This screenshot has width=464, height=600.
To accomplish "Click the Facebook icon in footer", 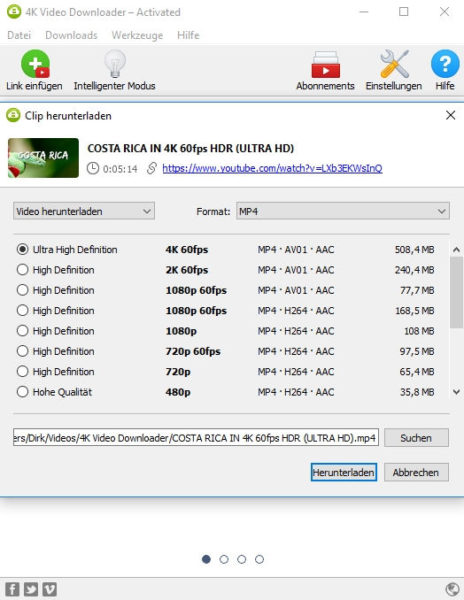I will coord(12,589).
